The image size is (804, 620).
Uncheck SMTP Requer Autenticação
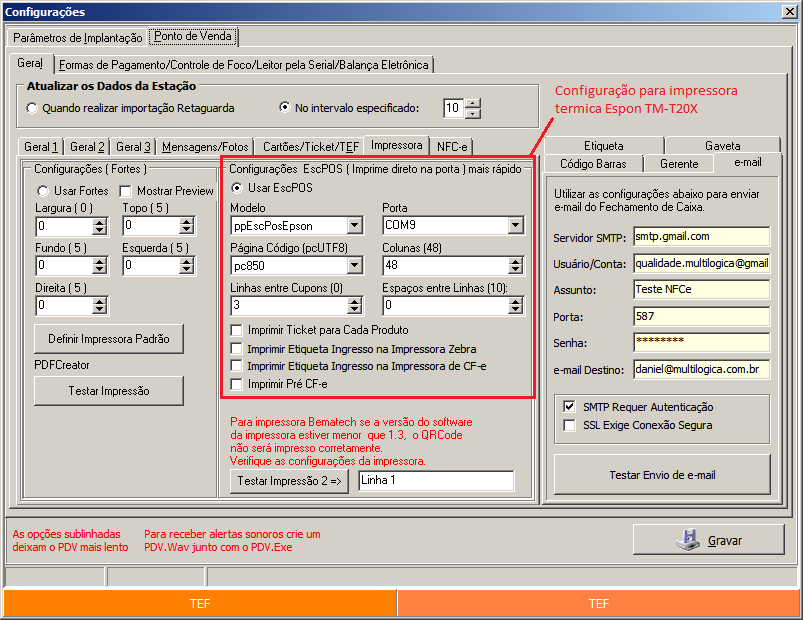tap(569, 407)
